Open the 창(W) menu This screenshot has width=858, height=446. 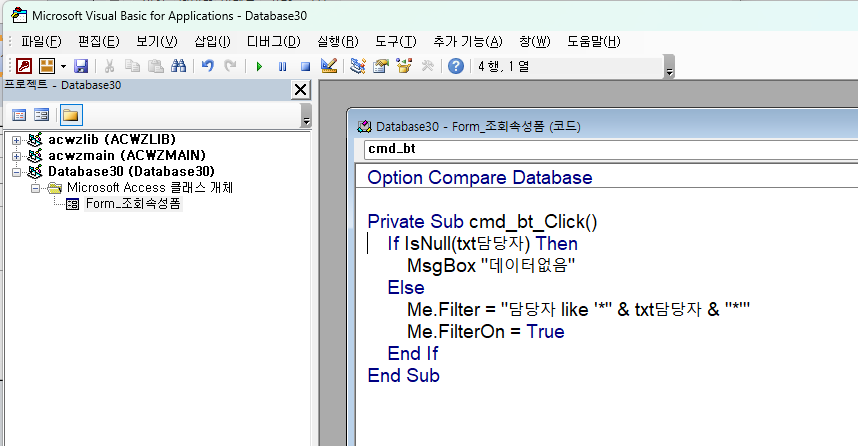click(535, 42)
